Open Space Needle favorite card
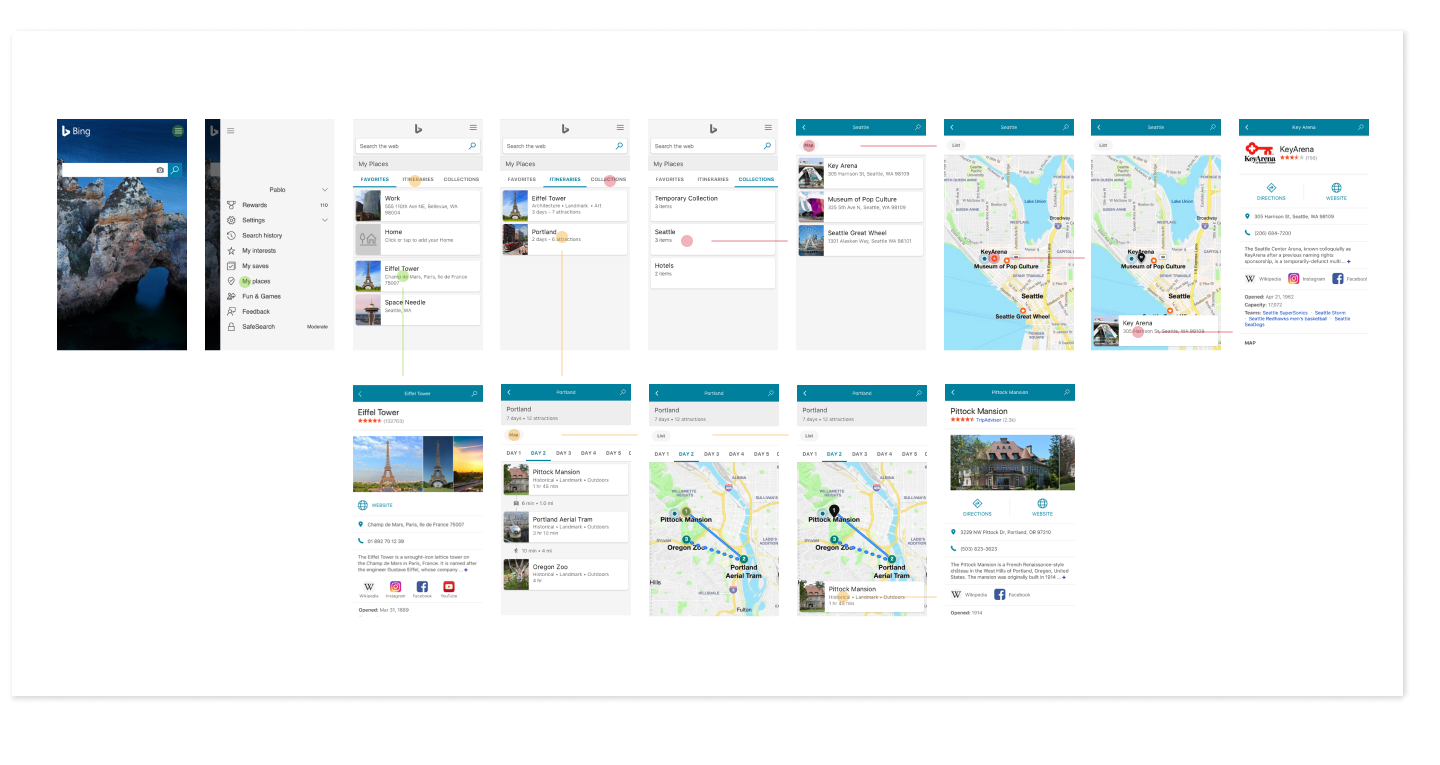This screenshot has width=1440, height=765. (x=418, y=309)
